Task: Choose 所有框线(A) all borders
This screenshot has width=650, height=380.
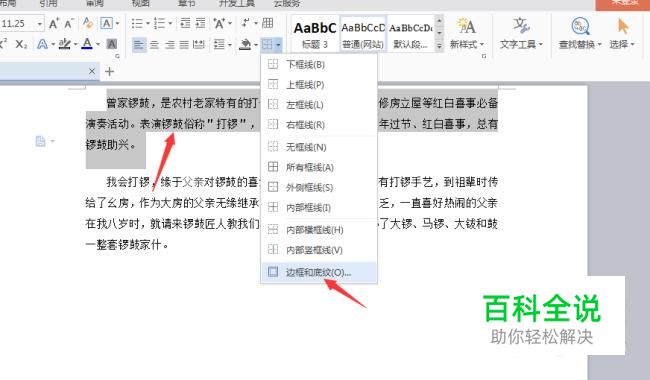Action: 319,167
